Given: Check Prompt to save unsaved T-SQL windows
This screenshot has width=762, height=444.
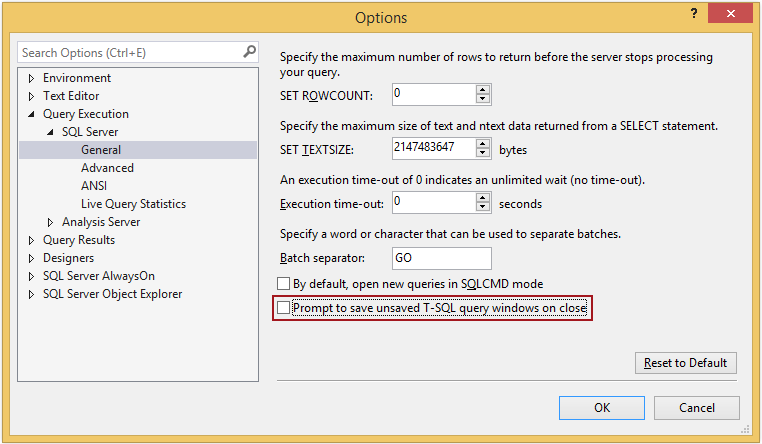Looking at the screenshot, I should pos(284,308).
